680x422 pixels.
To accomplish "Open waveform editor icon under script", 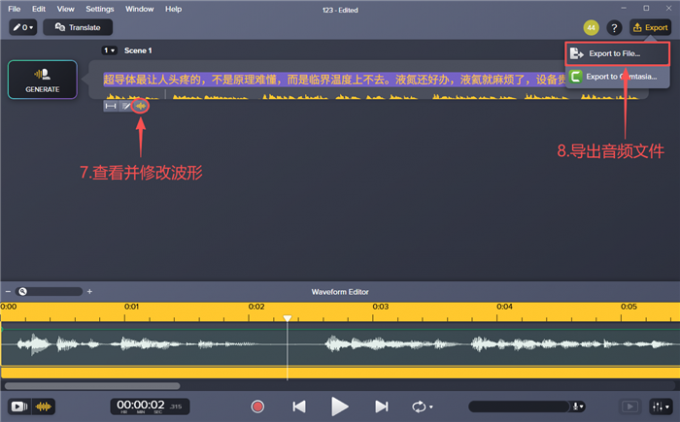I will pyautogui.click(x=140, y=106).
